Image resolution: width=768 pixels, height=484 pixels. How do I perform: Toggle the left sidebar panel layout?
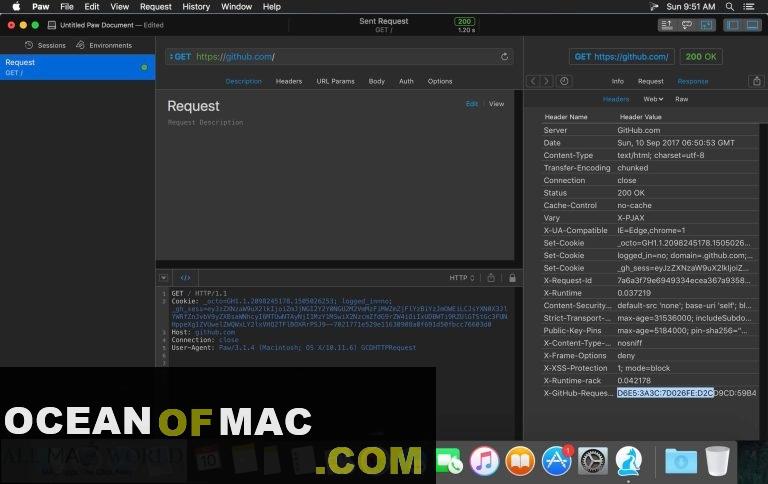point(733,25)
